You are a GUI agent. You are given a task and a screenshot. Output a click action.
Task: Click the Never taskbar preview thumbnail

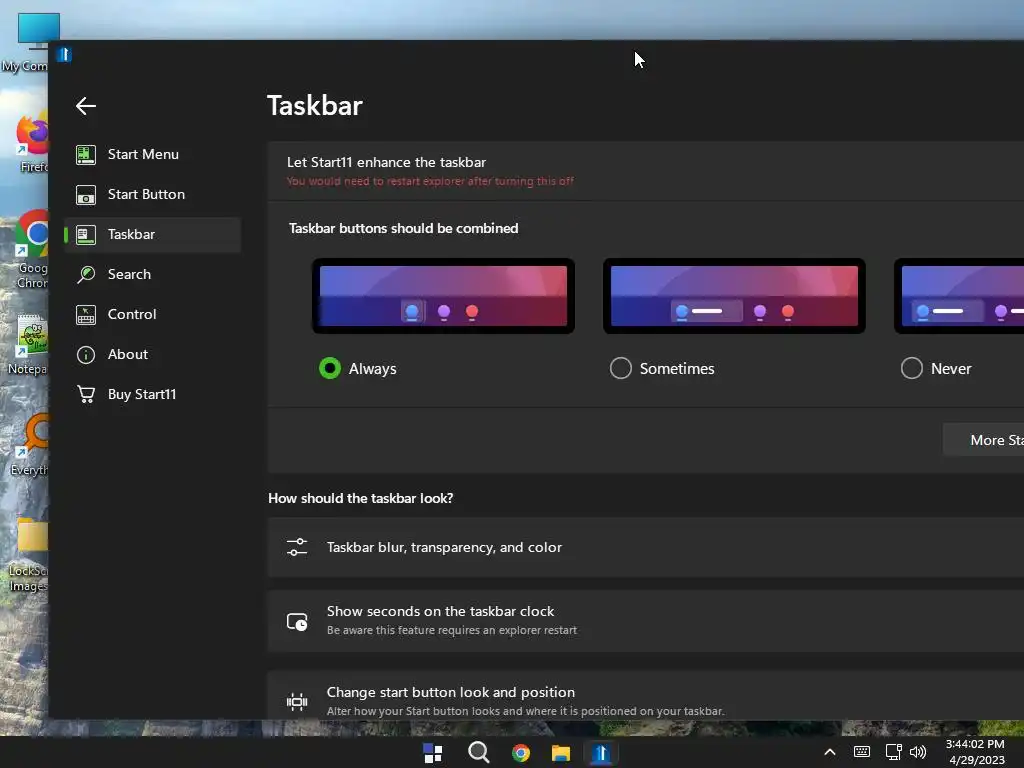(959, 296)
